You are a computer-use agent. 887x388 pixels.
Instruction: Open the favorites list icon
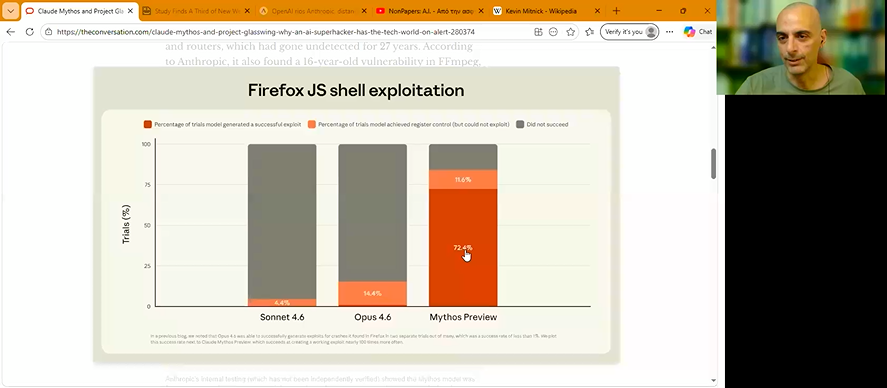[x=589, y=32]
